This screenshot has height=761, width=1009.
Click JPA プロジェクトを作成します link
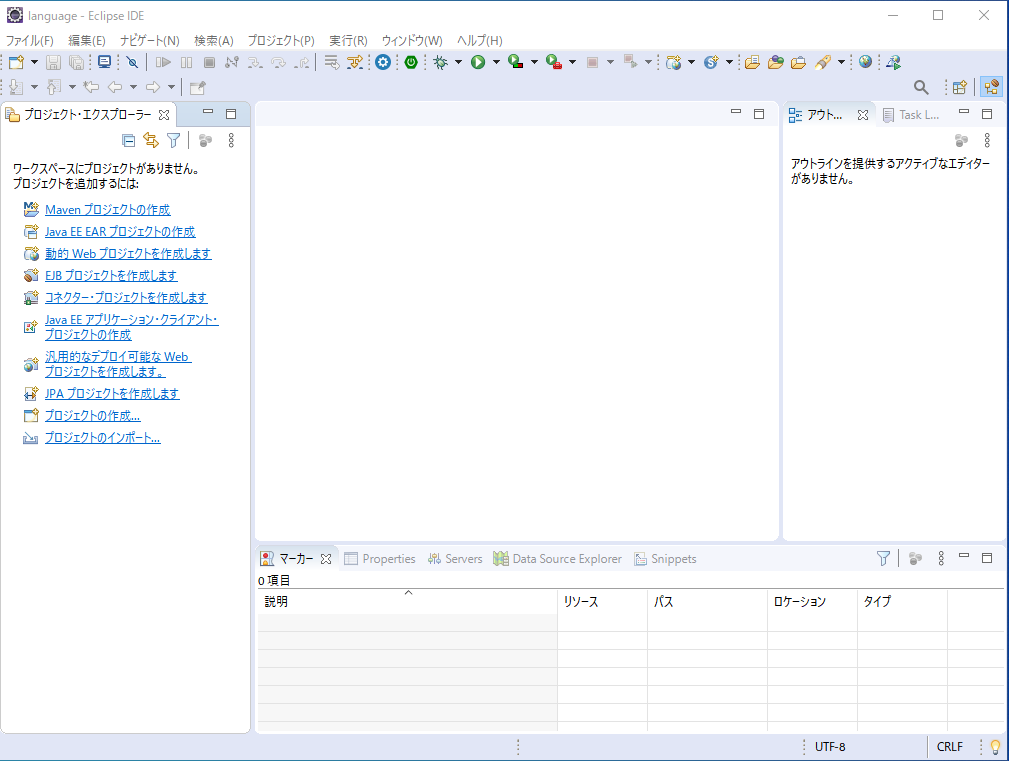click(112, 394)
